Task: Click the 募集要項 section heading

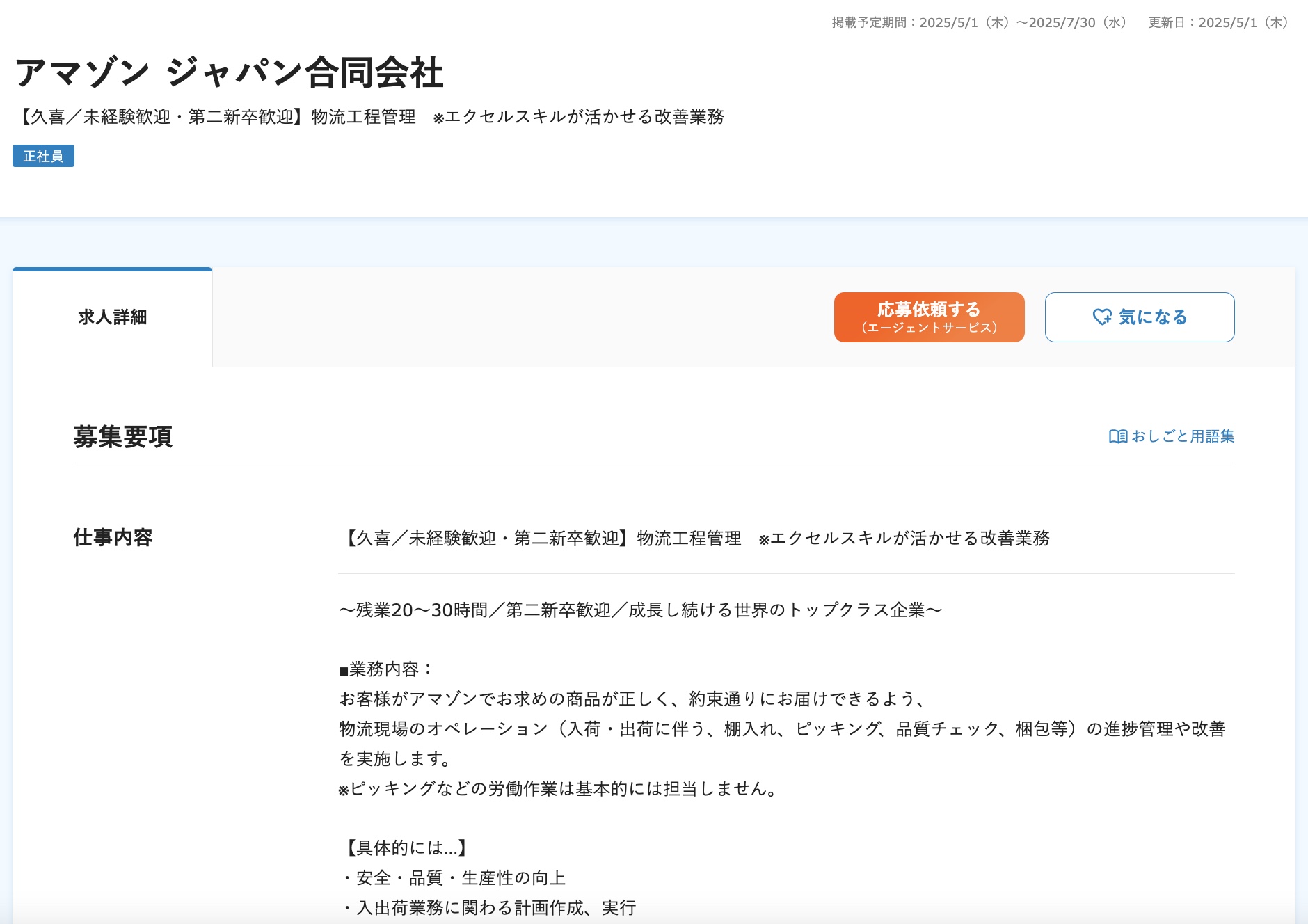Action: pos(122,437)
